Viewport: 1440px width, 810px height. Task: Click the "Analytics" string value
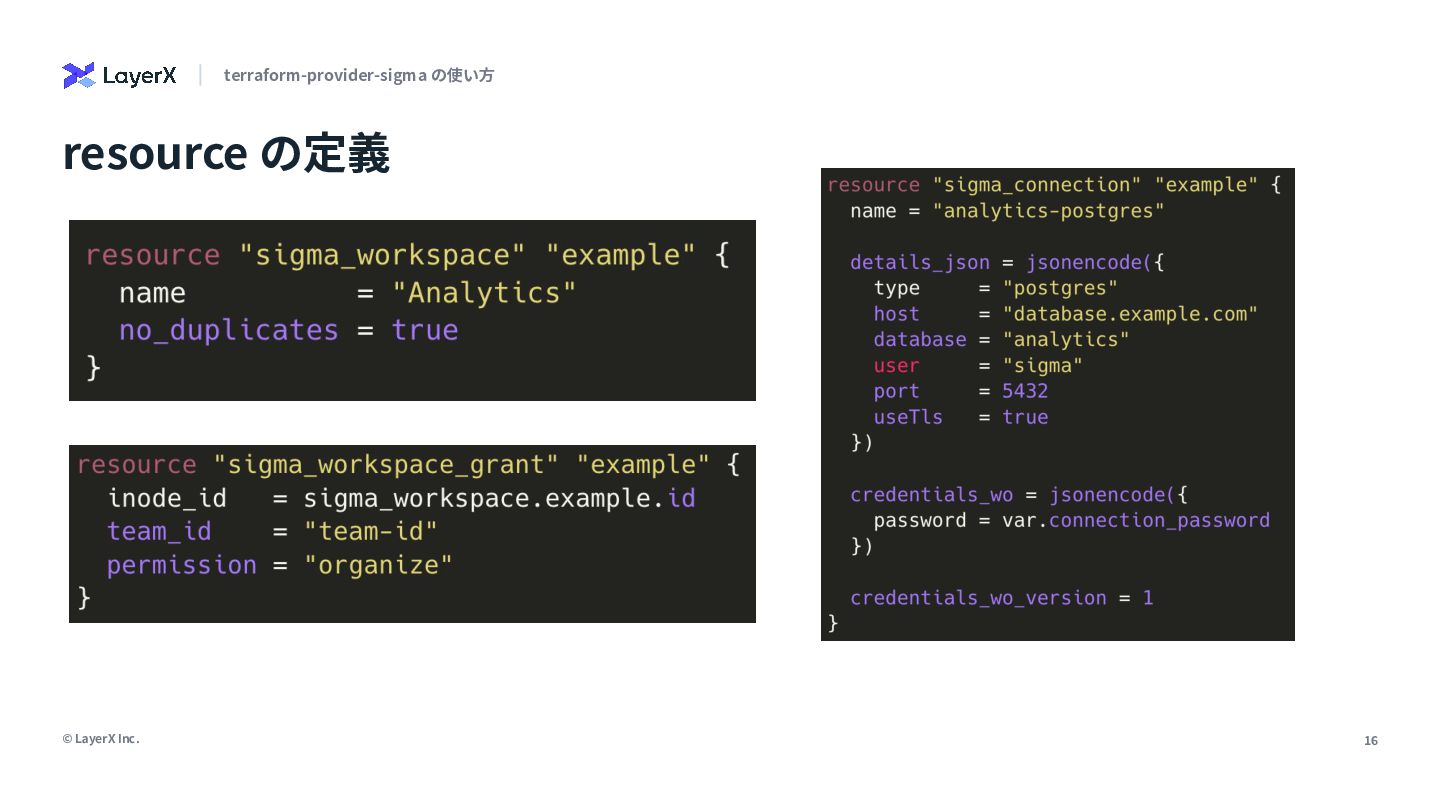pos(484,293)
